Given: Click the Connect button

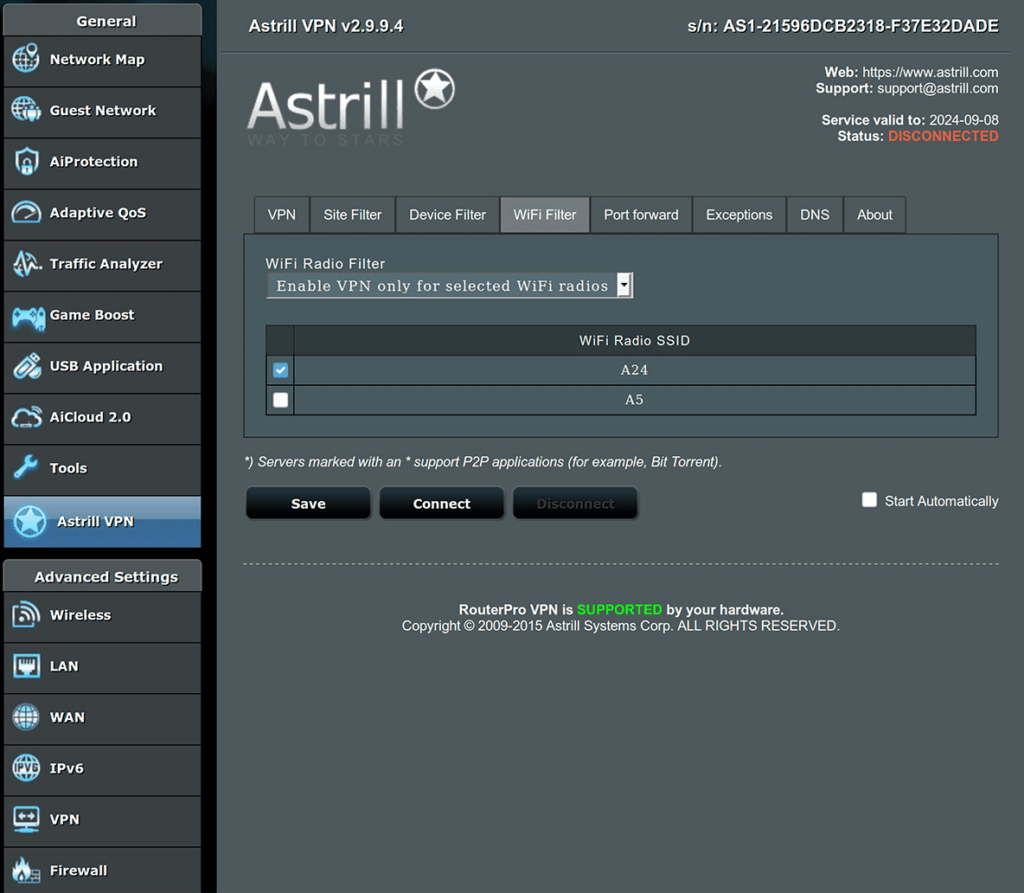Looking at the screenshot, I should click(x=441, y=503).
